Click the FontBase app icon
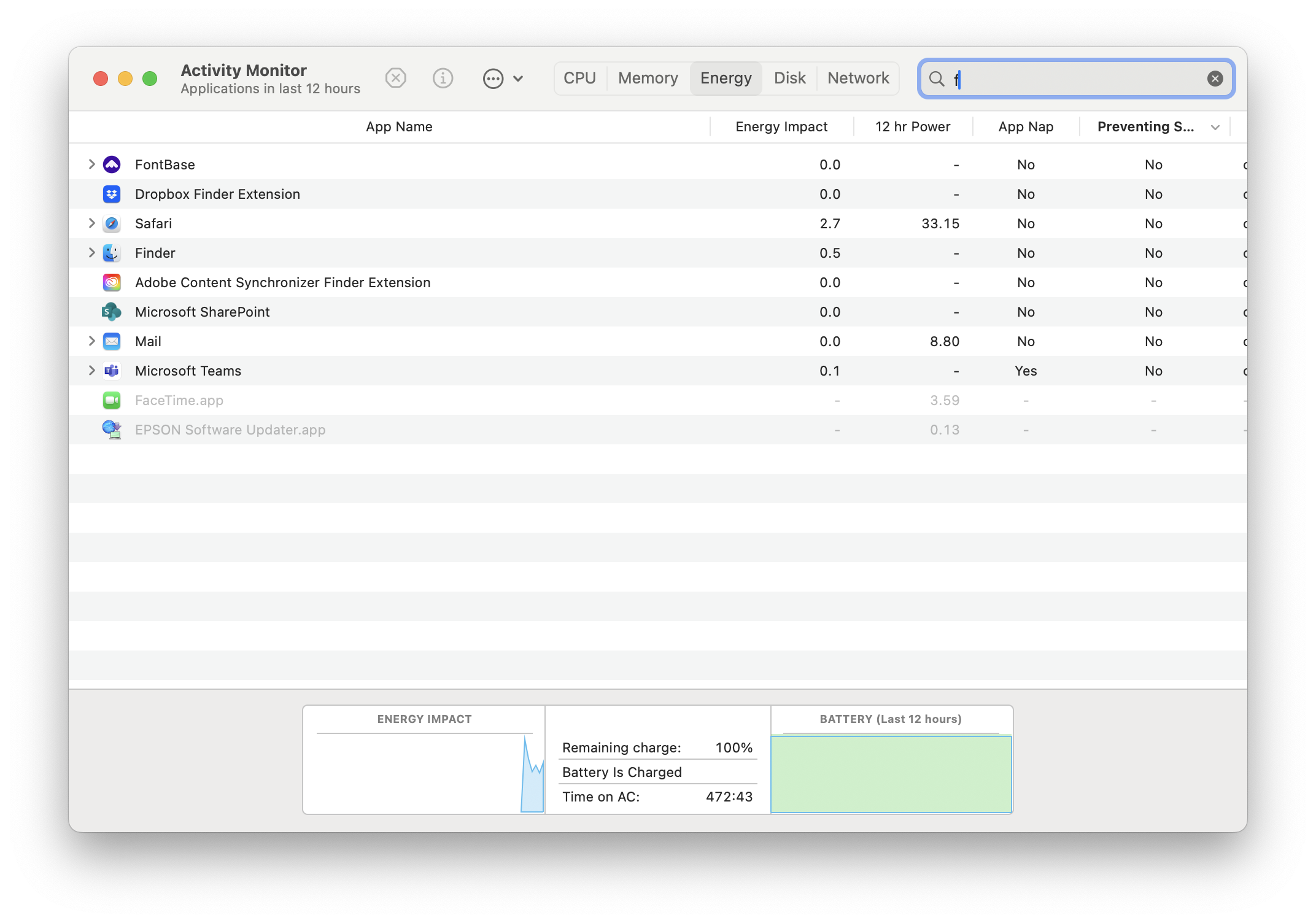The height and width of the screenshot is (923, 1316). (x=112, y=164)
